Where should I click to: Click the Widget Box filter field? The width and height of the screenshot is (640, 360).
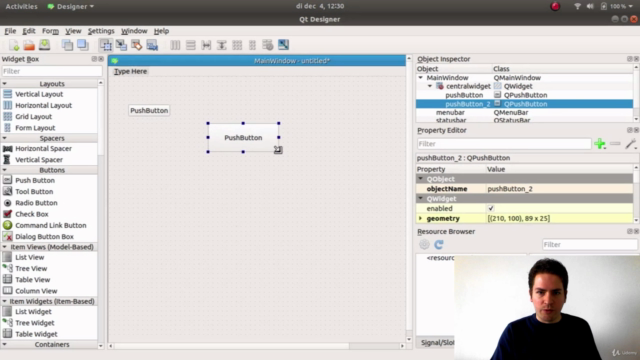pos(52,71)
